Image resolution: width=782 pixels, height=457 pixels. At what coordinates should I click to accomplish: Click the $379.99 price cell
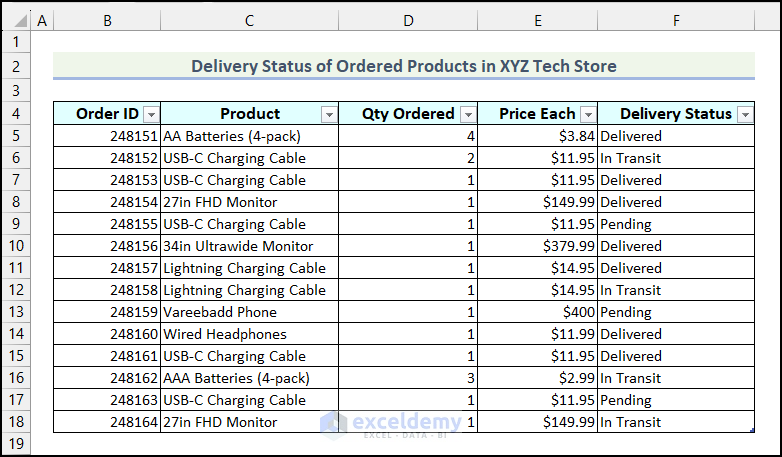538,246
